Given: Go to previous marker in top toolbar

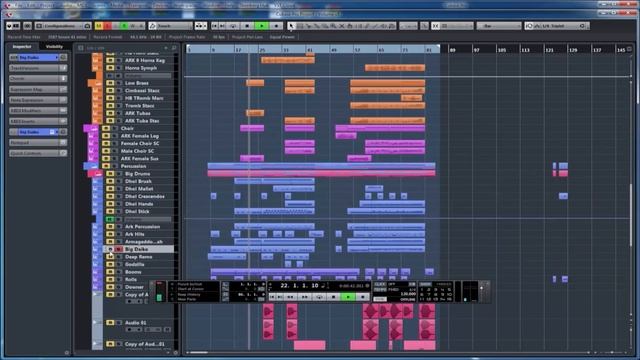Looking at the screenshot, I should click(215, 26).
